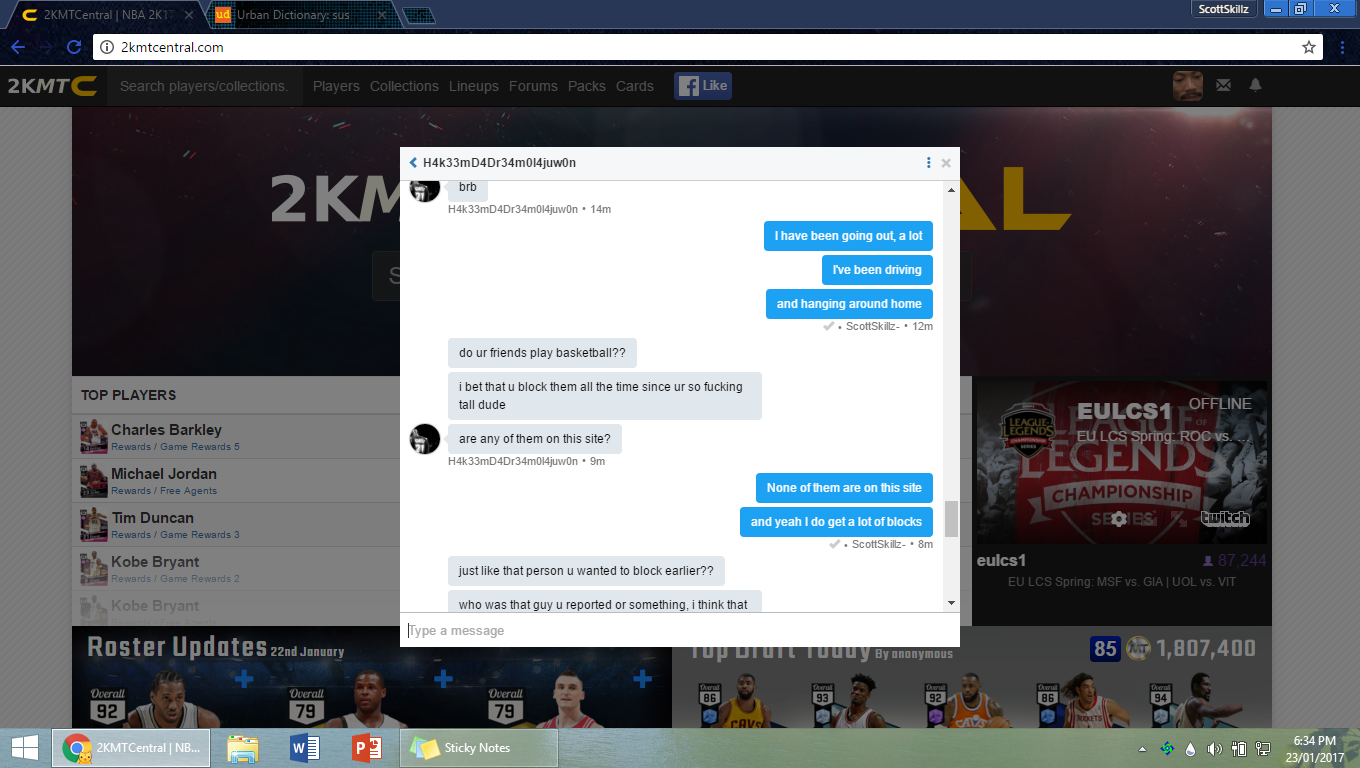
Task: Show hidden tray icons arrow
Action: coord(1142,748)
